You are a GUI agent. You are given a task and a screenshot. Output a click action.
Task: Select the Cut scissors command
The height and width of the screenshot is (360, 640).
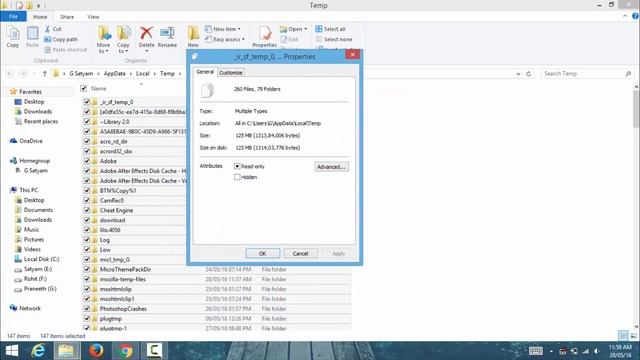53,29
